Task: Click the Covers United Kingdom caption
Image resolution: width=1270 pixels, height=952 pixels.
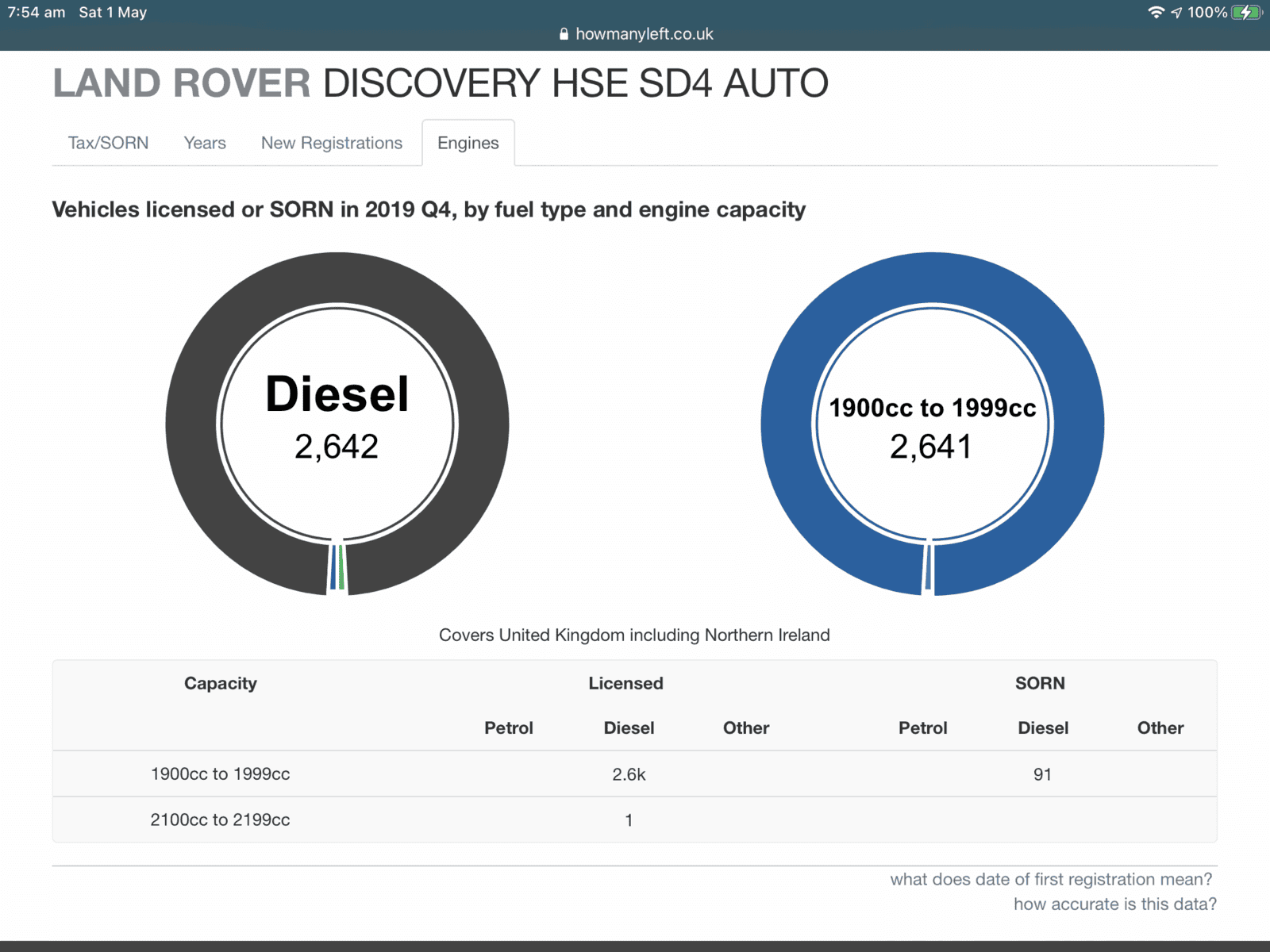Action: pos(634,635)
